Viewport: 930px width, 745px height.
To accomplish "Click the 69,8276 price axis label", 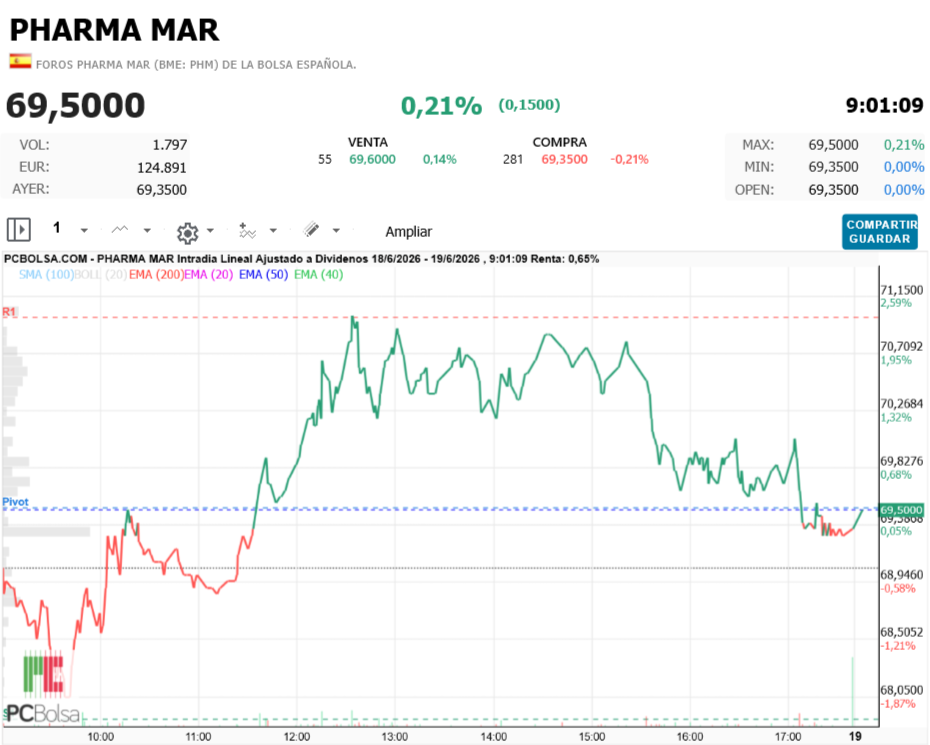I will pyautogui.click(x=902, y=461).
